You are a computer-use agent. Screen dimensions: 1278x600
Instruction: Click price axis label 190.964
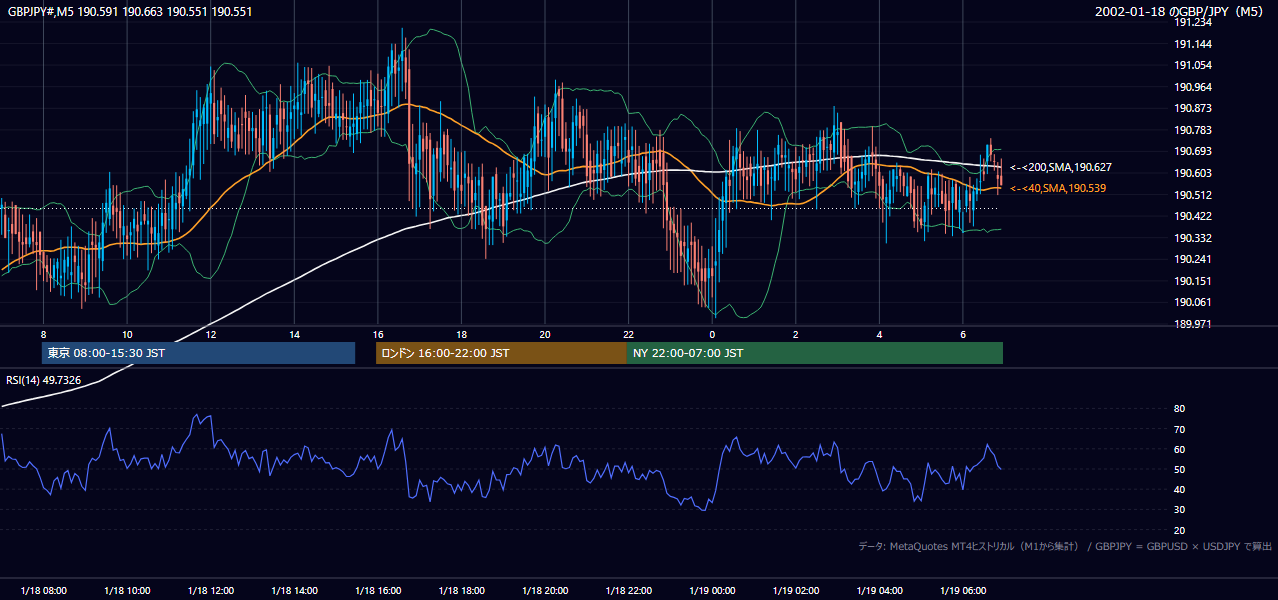1193,87
